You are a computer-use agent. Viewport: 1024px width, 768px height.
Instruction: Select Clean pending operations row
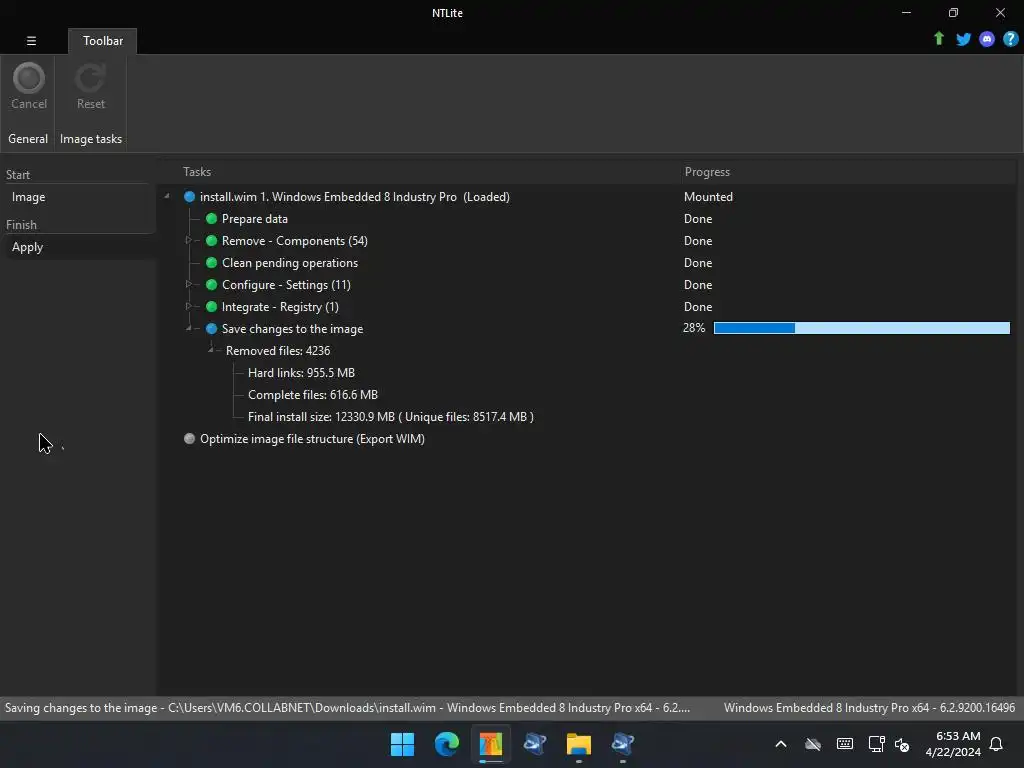click(x=290, y=263)
